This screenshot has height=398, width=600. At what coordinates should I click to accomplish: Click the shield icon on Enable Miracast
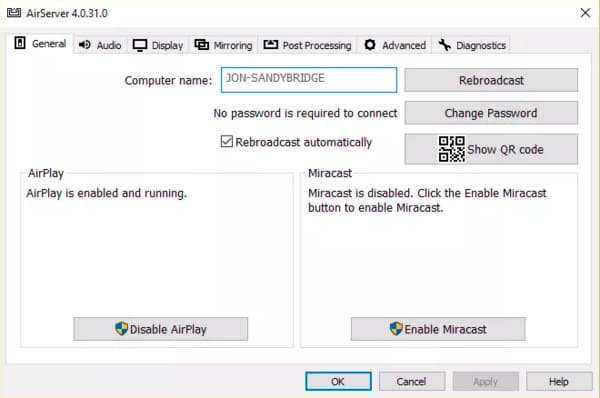pyautogui.click(x=396, y=328)
